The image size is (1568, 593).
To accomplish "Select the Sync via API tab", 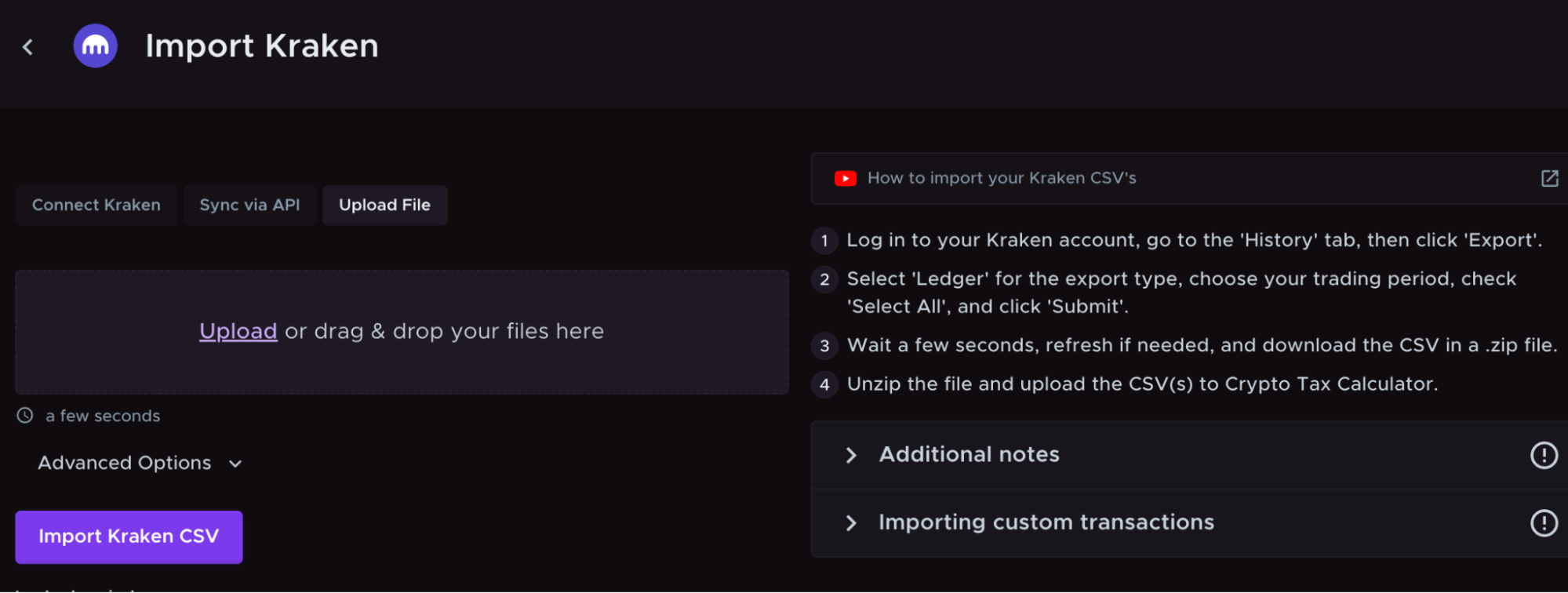I will (249, 205).
